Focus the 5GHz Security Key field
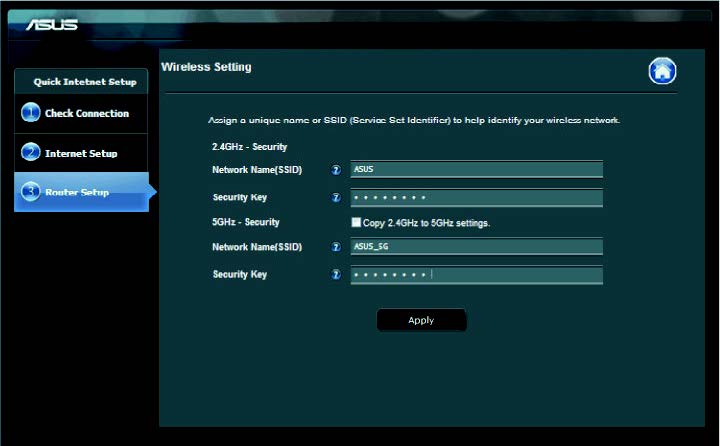720x446 pixels. click(477, 275)
